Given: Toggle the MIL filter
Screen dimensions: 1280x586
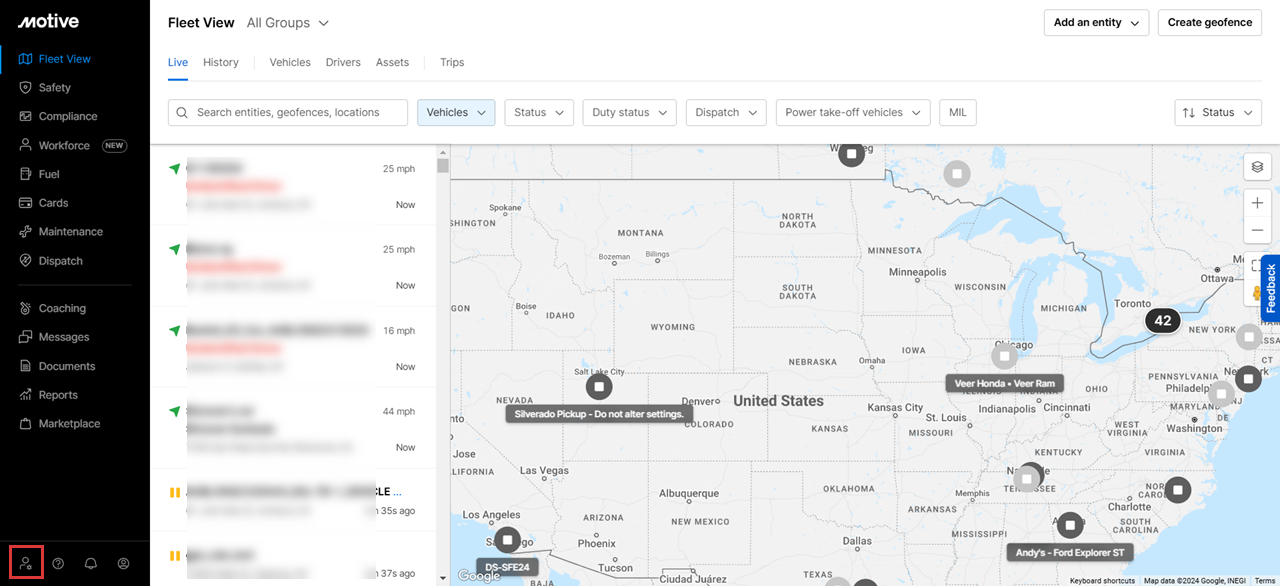Looking at the screenshot, I should [957, 113].
